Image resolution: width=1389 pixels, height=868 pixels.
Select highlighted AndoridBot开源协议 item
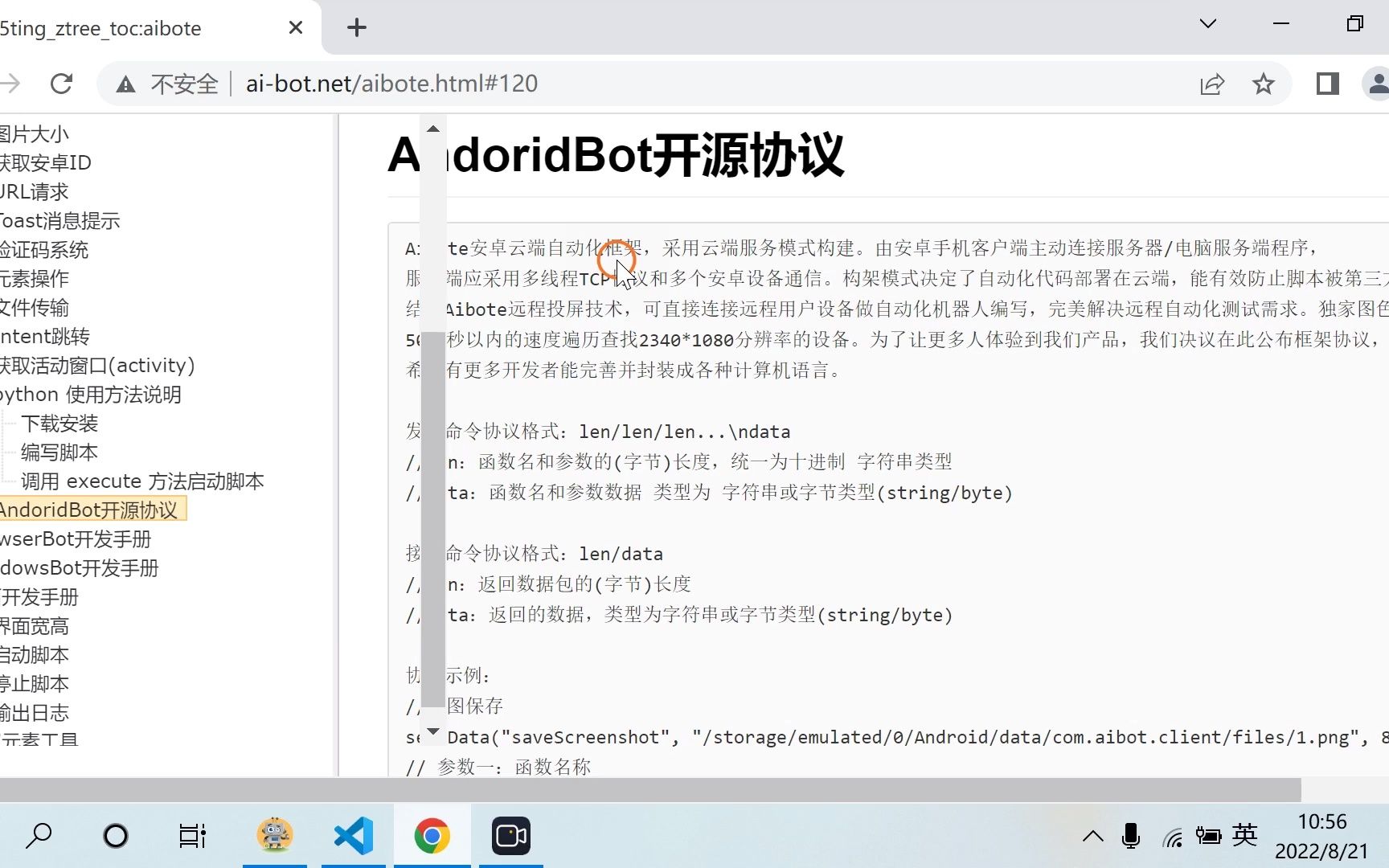92,510
